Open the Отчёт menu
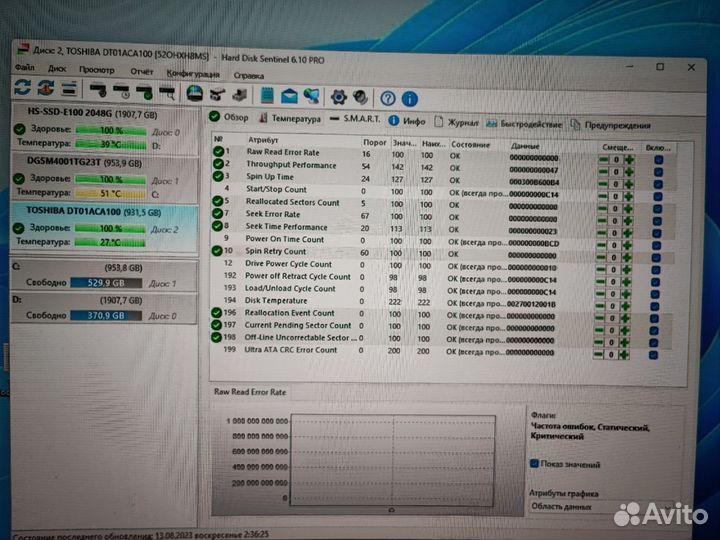The width and height of the screenshot is (720, 540). point(141,71)
